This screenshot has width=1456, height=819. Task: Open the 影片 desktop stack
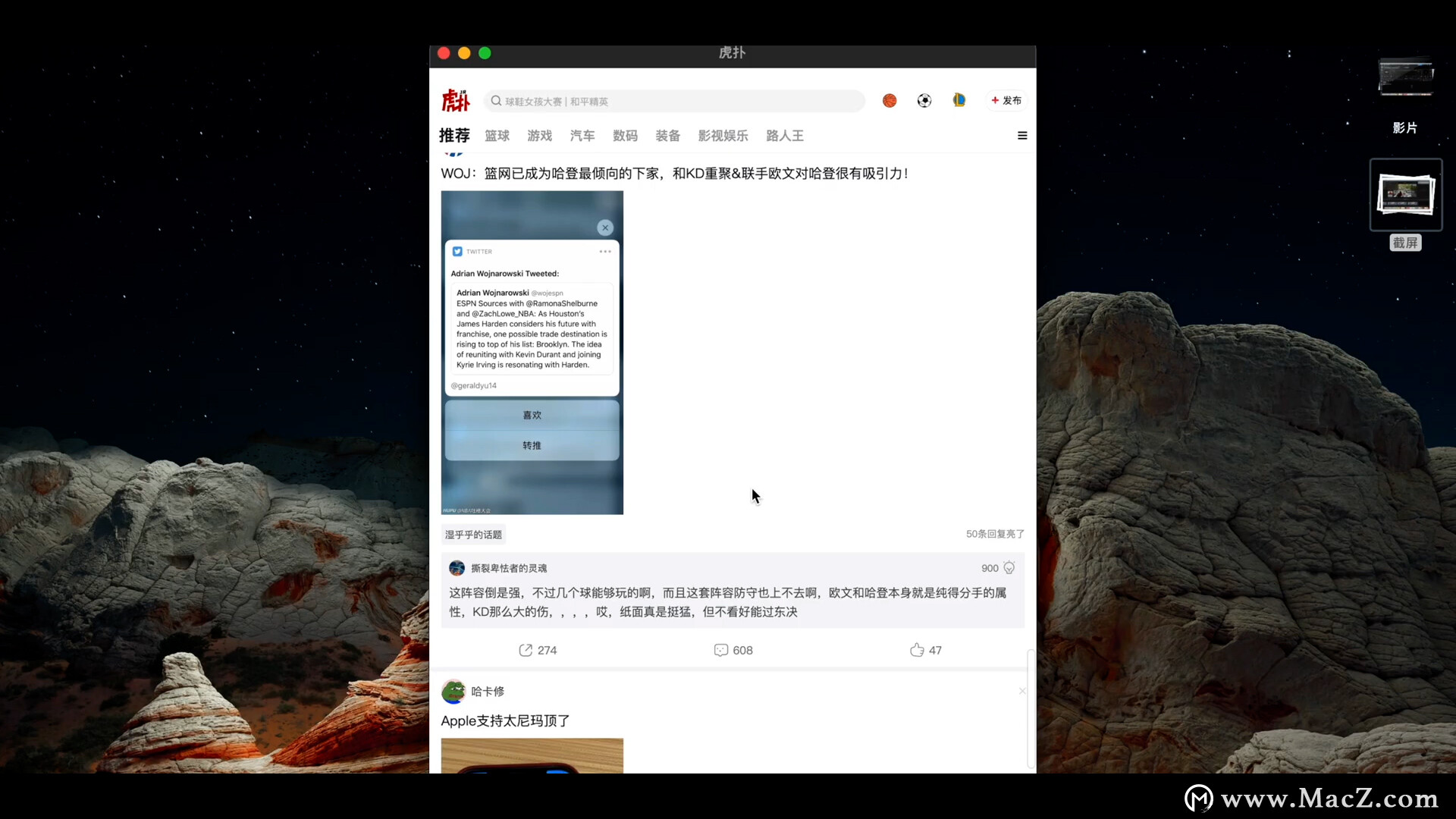point(1405,96)
